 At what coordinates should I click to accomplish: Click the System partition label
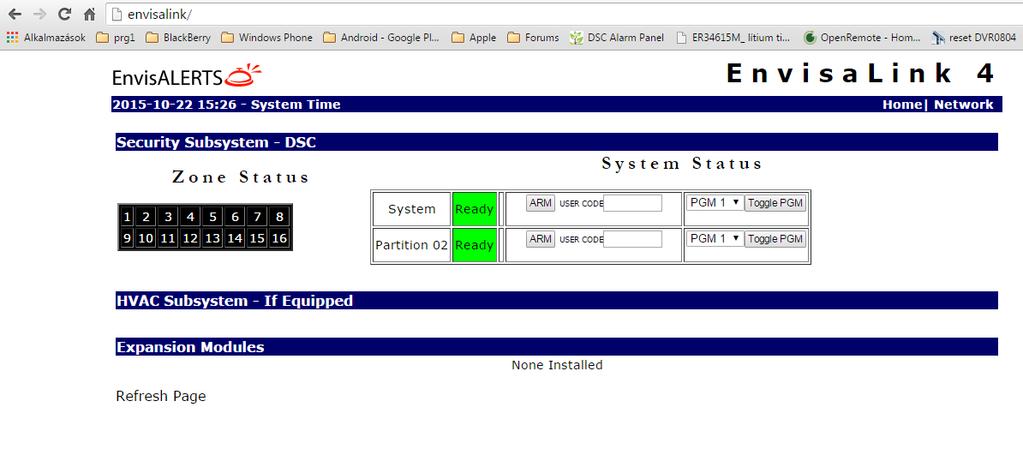[412, 209]
